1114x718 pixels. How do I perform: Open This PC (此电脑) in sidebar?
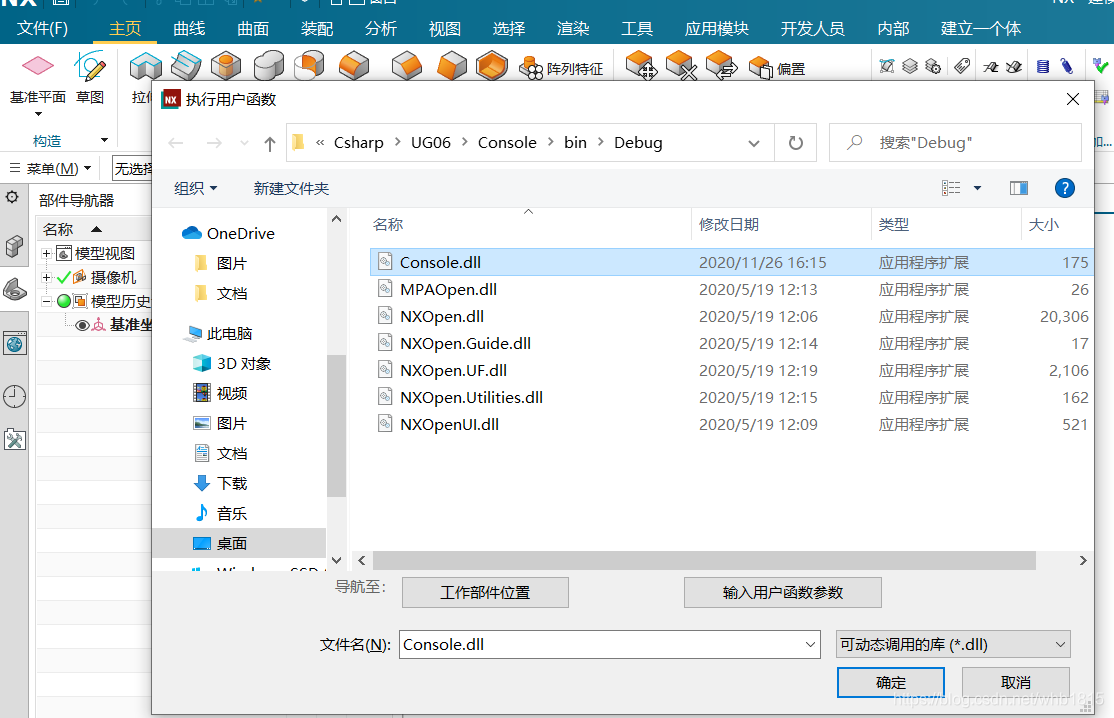point(220,333)
